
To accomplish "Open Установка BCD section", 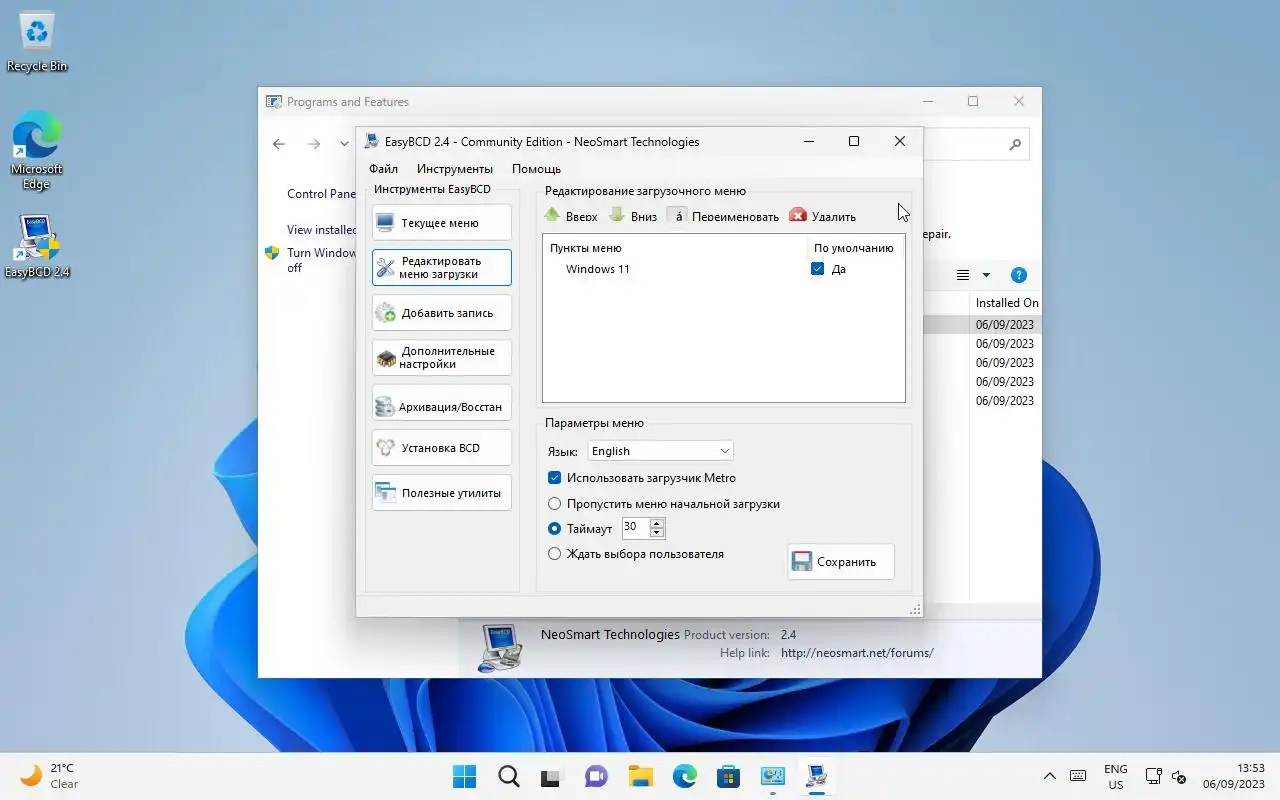I will (441, 448).
